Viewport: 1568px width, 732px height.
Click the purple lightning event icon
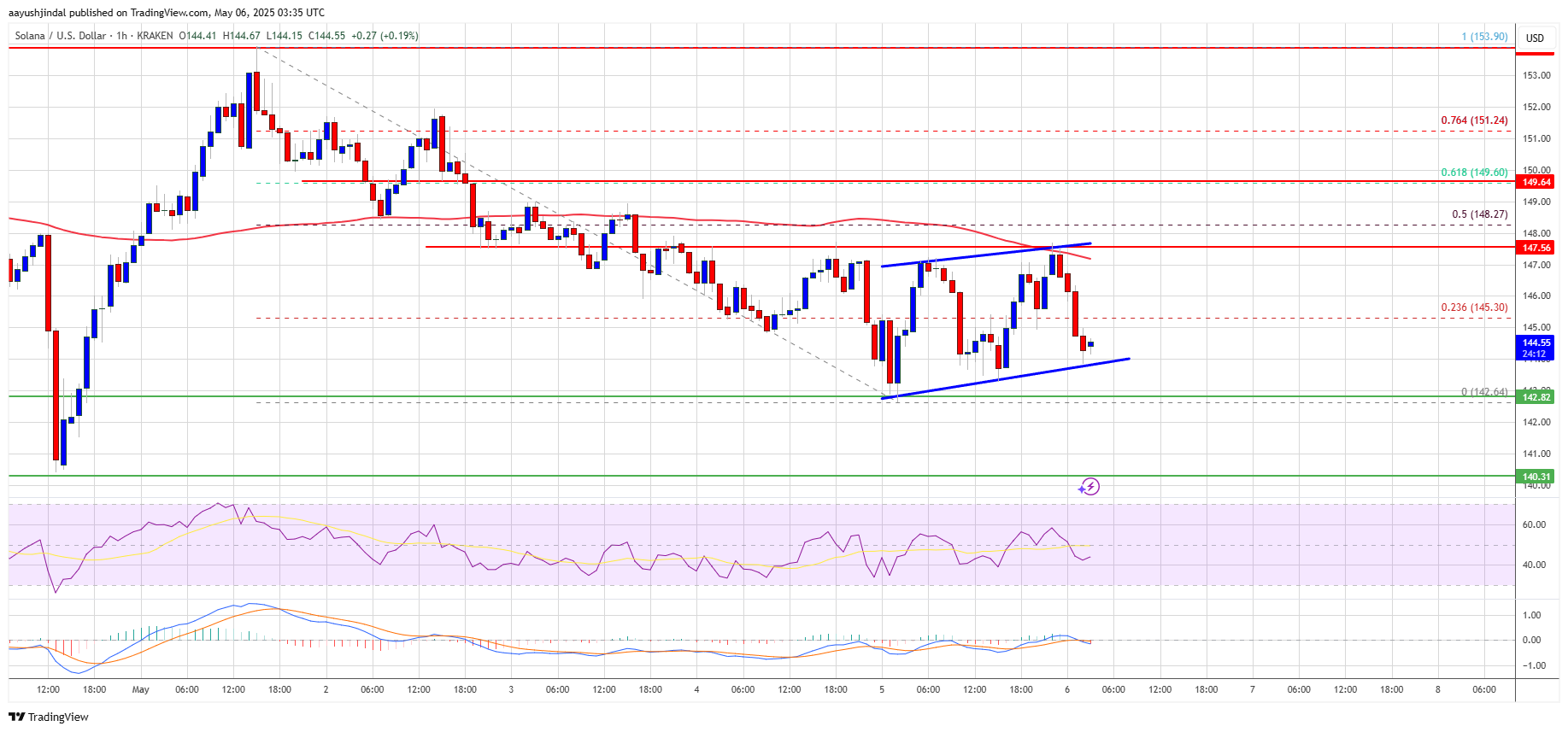pos(1089,487)
